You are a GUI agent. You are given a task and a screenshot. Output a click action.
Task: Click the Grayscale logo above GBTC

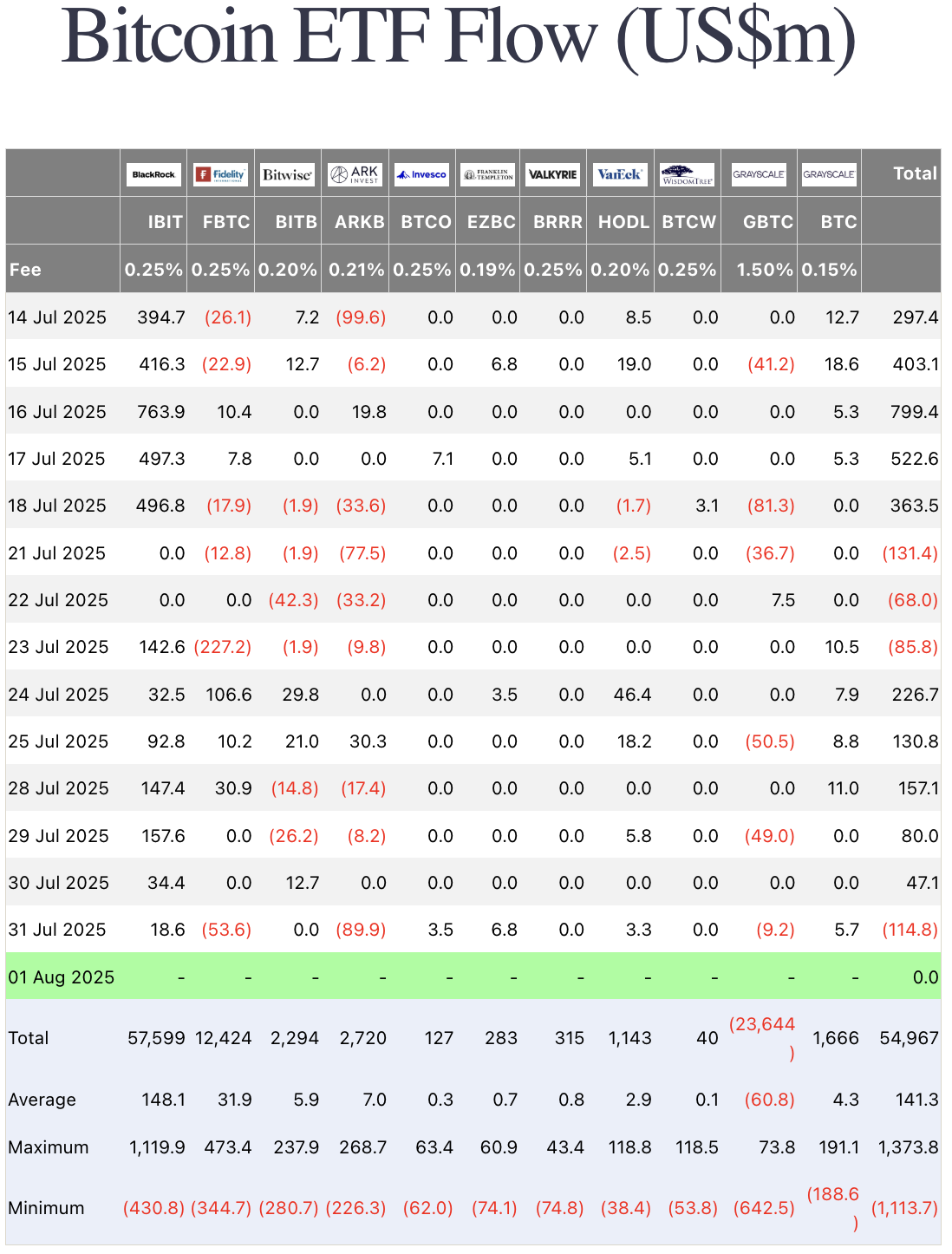[759, 174]
